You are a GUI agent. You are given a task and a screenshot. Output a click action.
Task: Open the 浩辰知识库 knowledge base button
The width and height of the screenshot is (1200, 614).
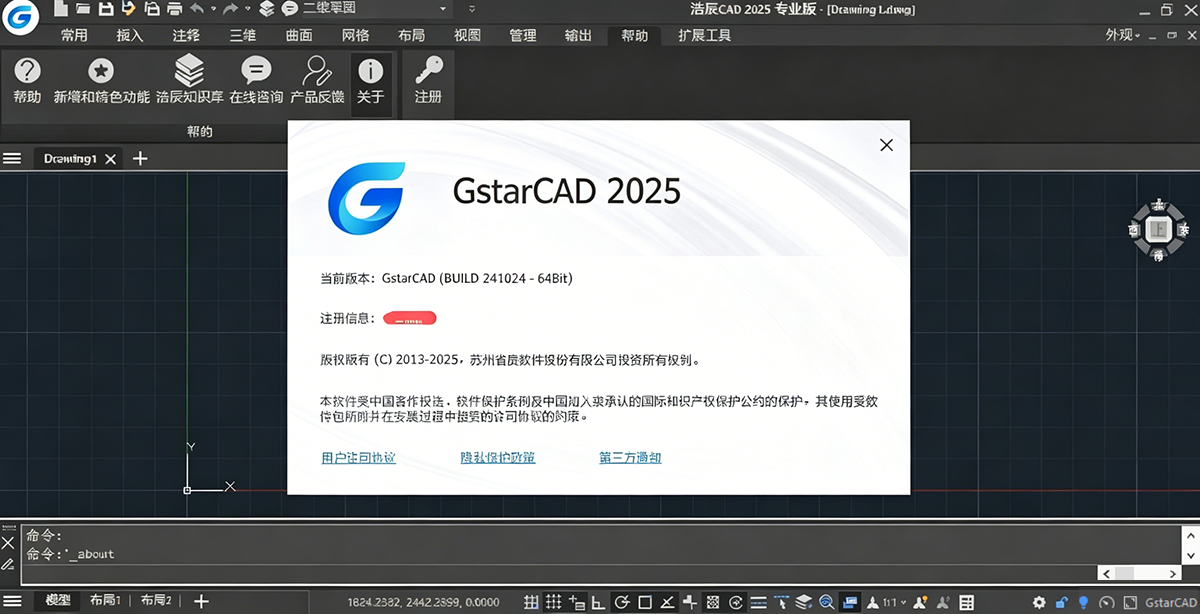coord(190,80)
